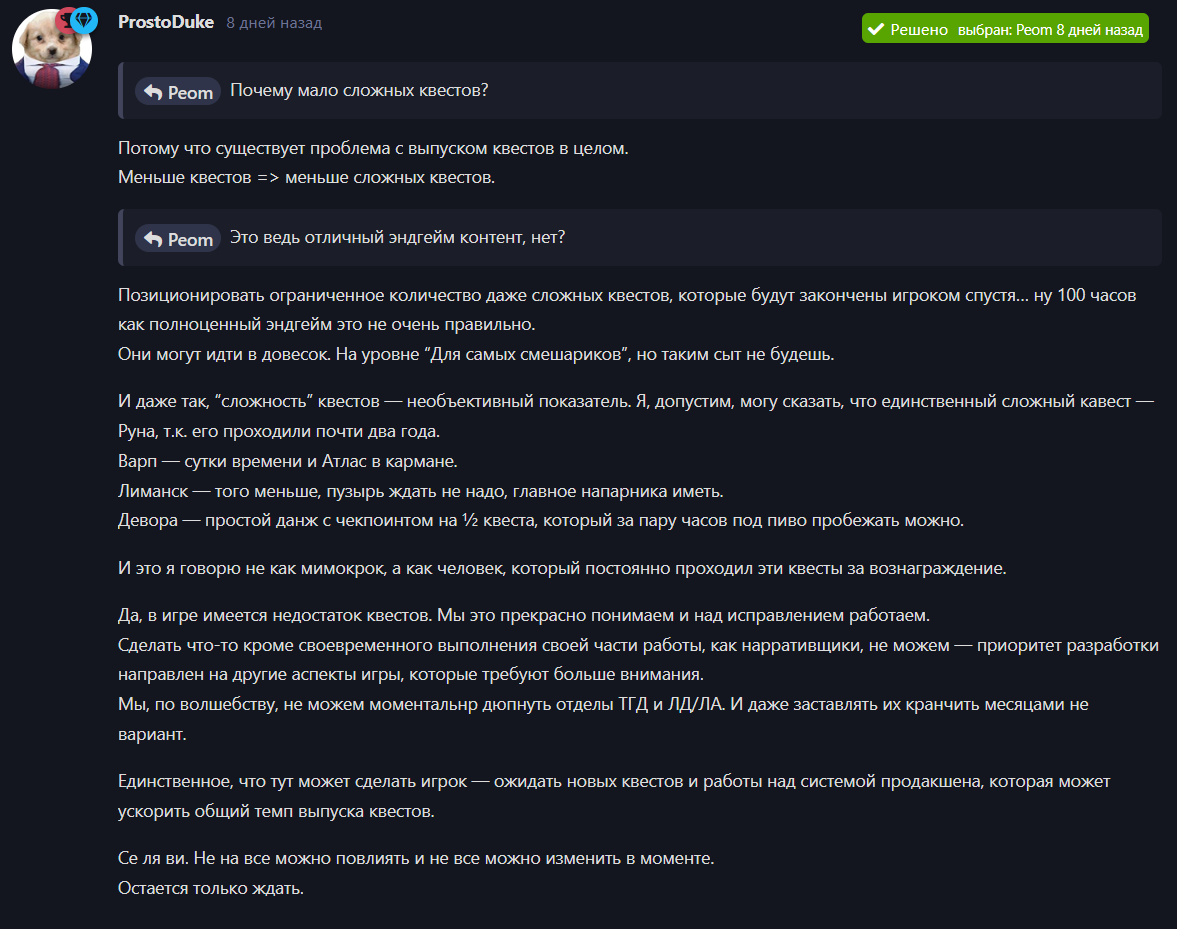Click the reply arrow in first Реом chip
This screenshot has width=1177, height=929.
point(153,92)
